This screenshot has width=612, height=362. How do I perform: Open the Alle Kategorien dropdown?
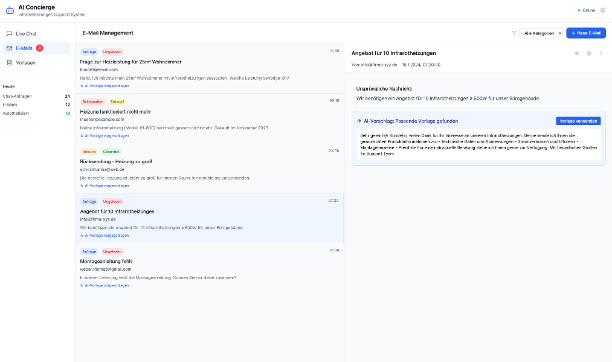(541, 33)
